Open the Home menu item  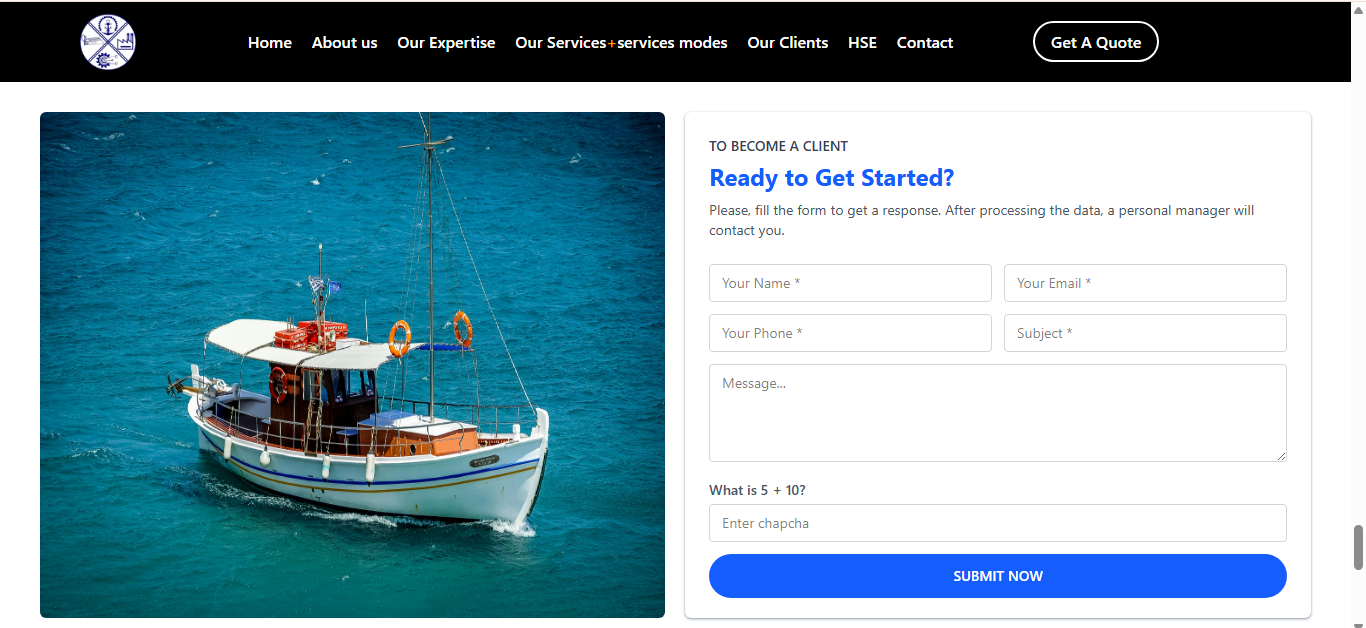(x=270, y=43)
